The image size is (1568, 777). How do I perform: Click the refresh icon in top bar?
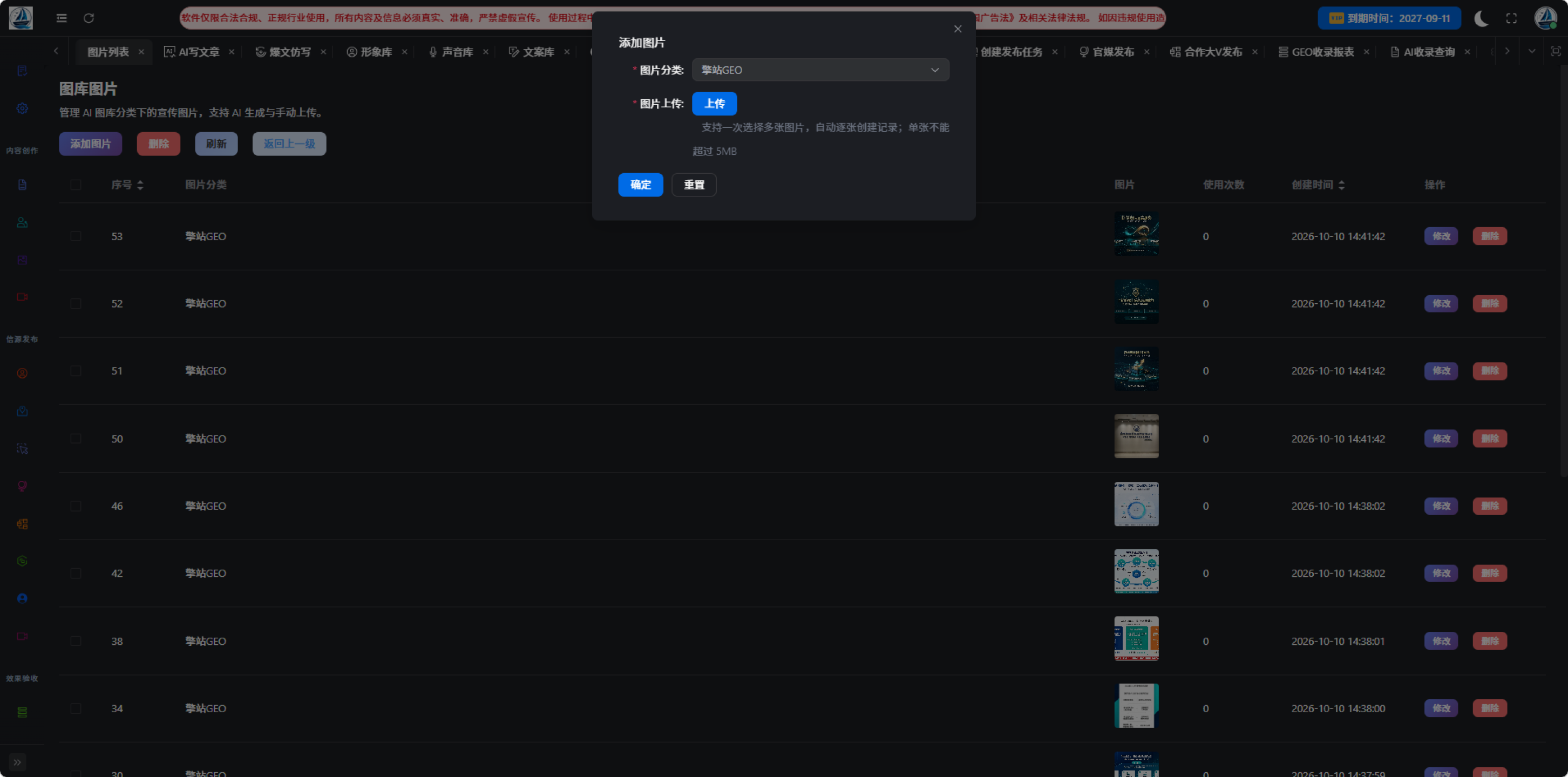pos(89,18)
